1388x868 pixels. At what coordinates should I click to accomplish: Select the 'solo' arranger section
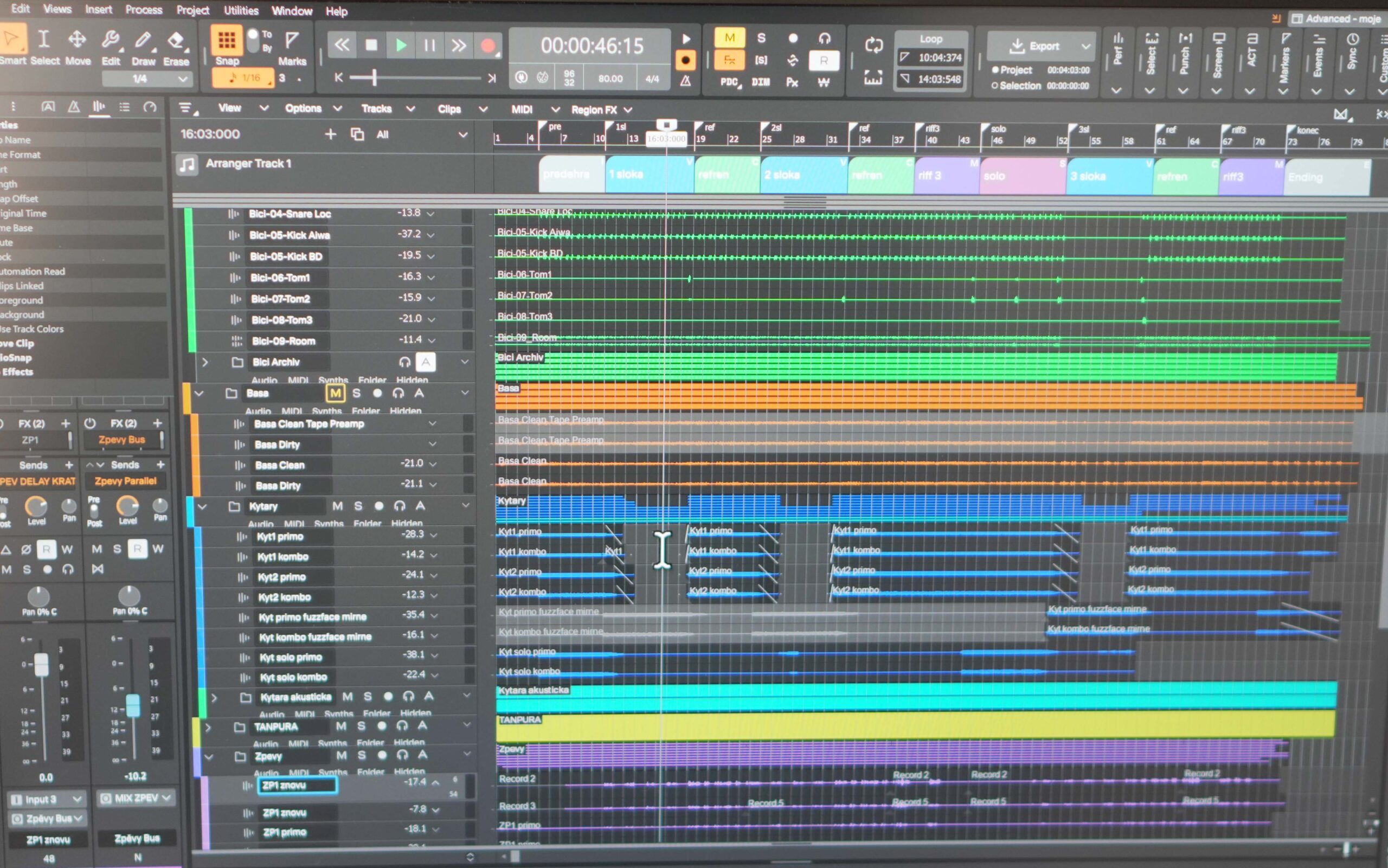pos(1023,176)
